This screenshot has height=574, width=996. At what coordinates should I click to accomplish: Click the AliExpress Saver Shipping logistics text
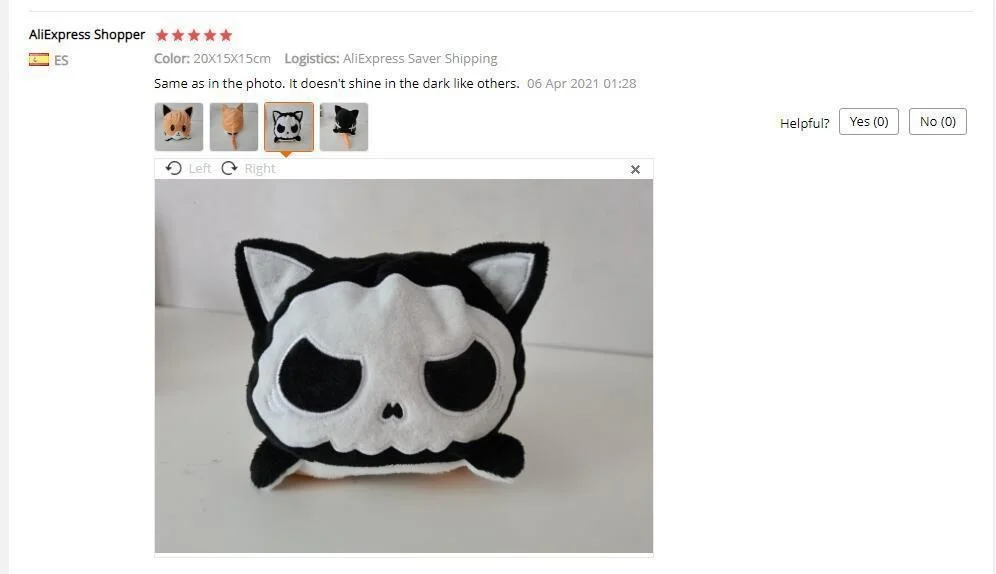click(420, 58)
